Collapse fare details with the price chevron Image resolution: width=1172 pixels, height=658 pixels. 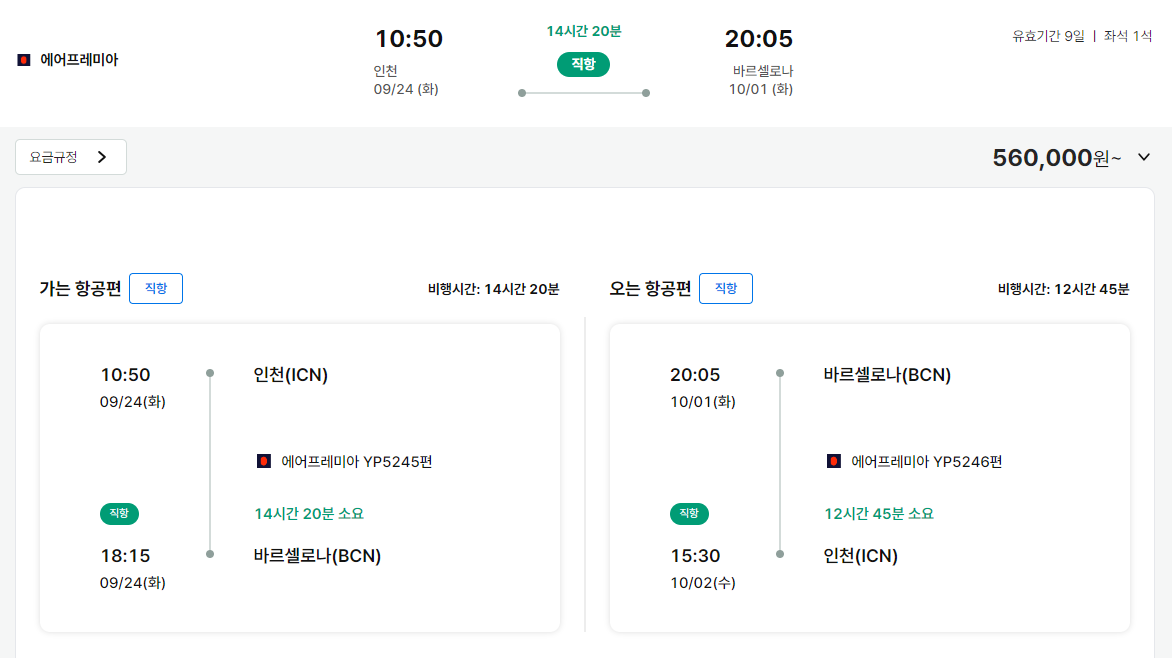click(1144, 157)
